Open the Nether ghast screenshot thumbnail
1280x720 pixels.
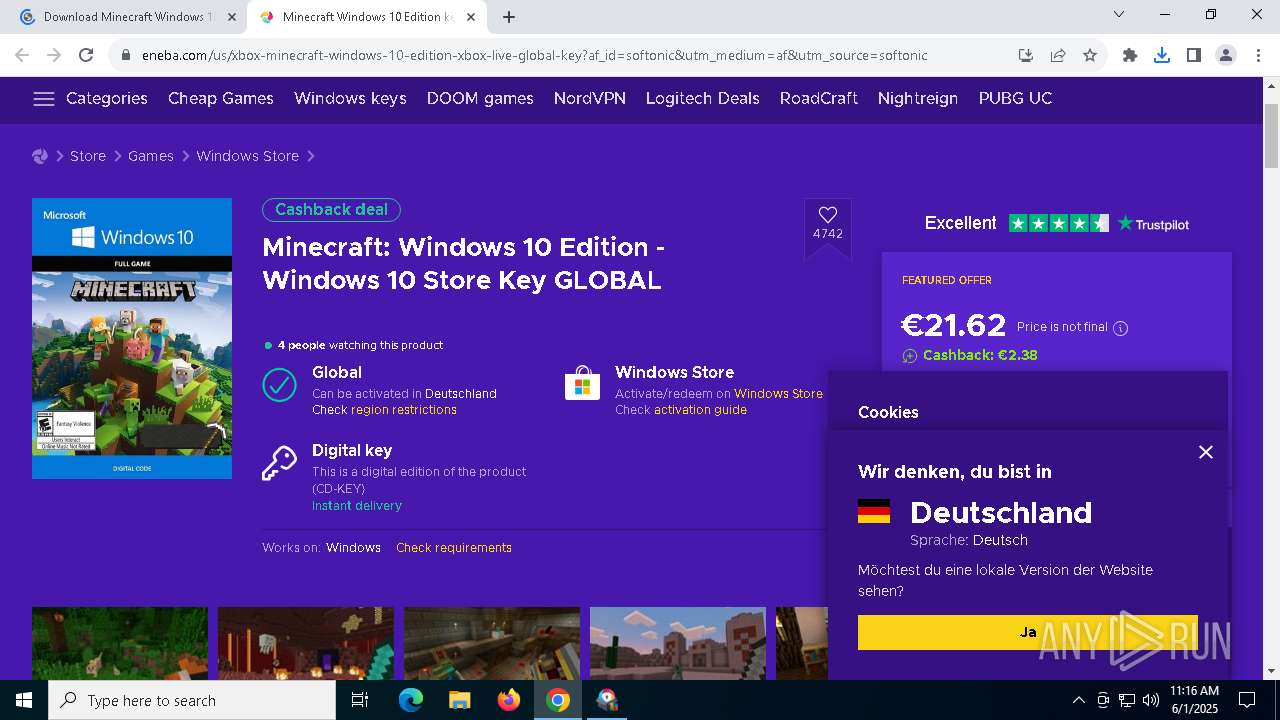click(x=306, y=643)
